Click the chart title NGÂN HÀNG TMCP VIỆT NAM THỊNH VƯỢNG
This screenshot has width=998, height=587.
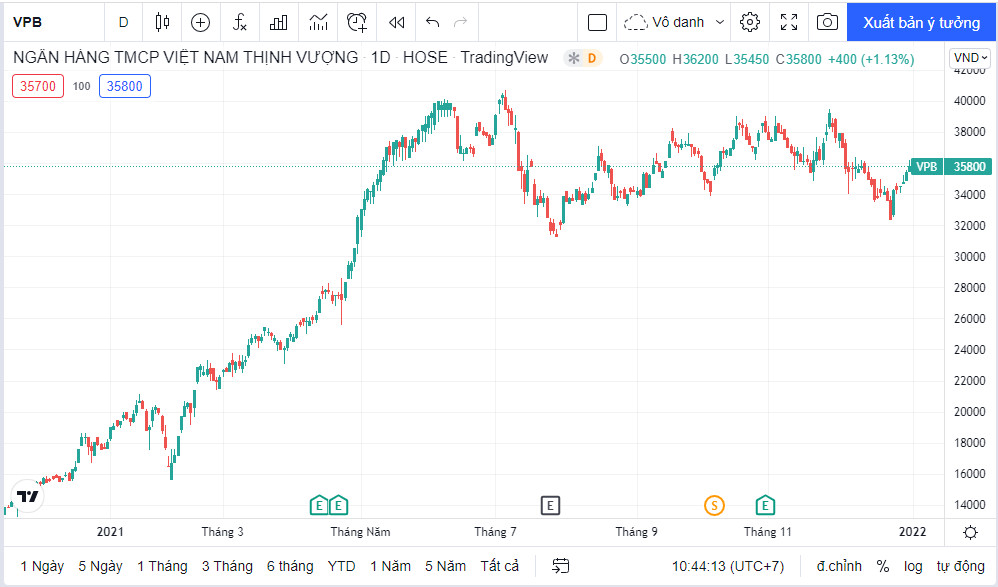185,58
